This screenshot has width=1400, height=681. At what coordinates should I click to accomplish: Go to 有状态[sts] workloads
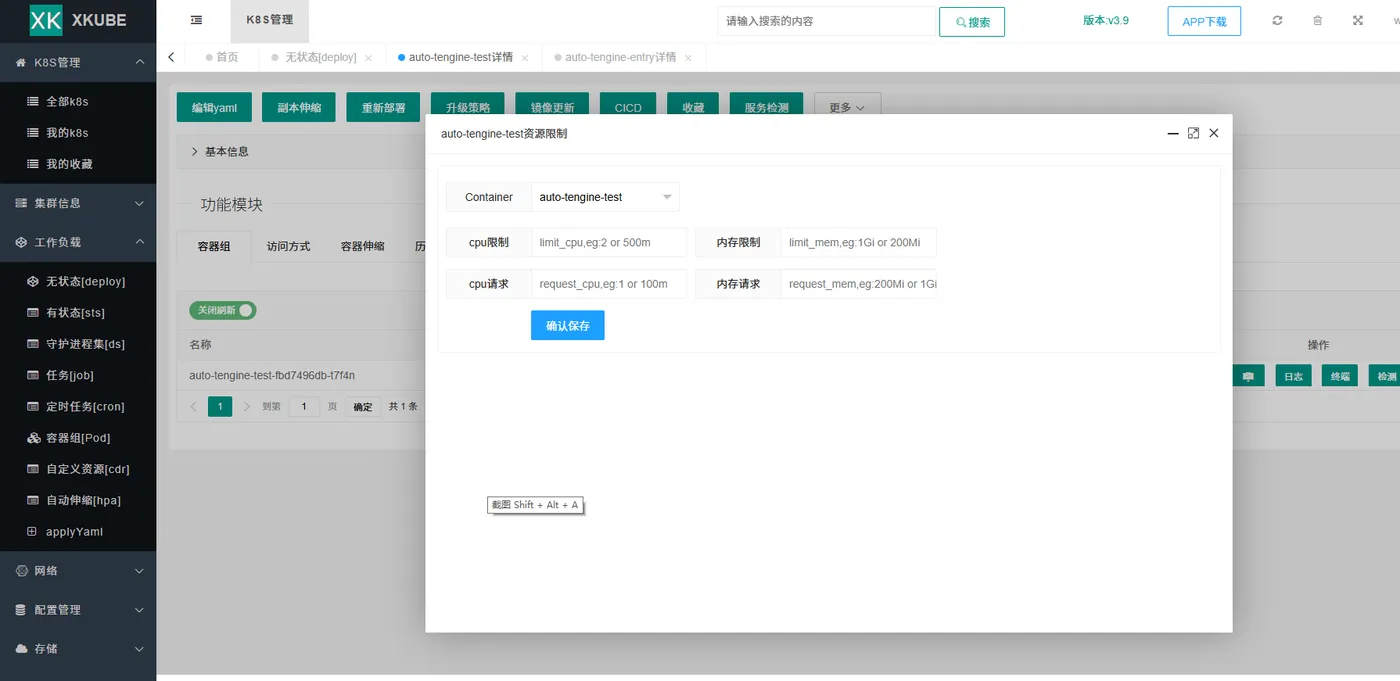click(x=78, y=312)
